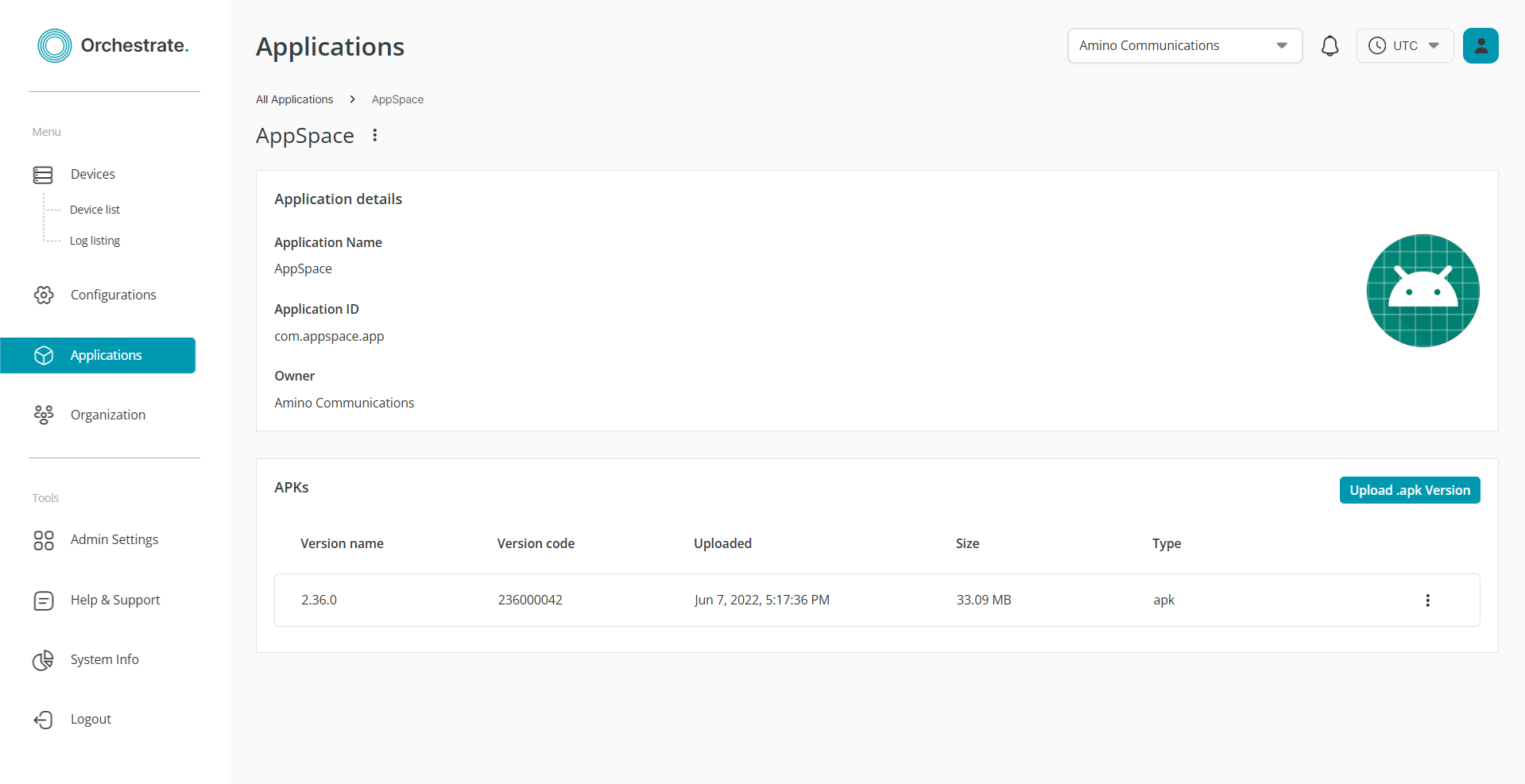Click the AppSpace Android app icon image
Screen dimensions: 1525x784
pos(1422,291)
